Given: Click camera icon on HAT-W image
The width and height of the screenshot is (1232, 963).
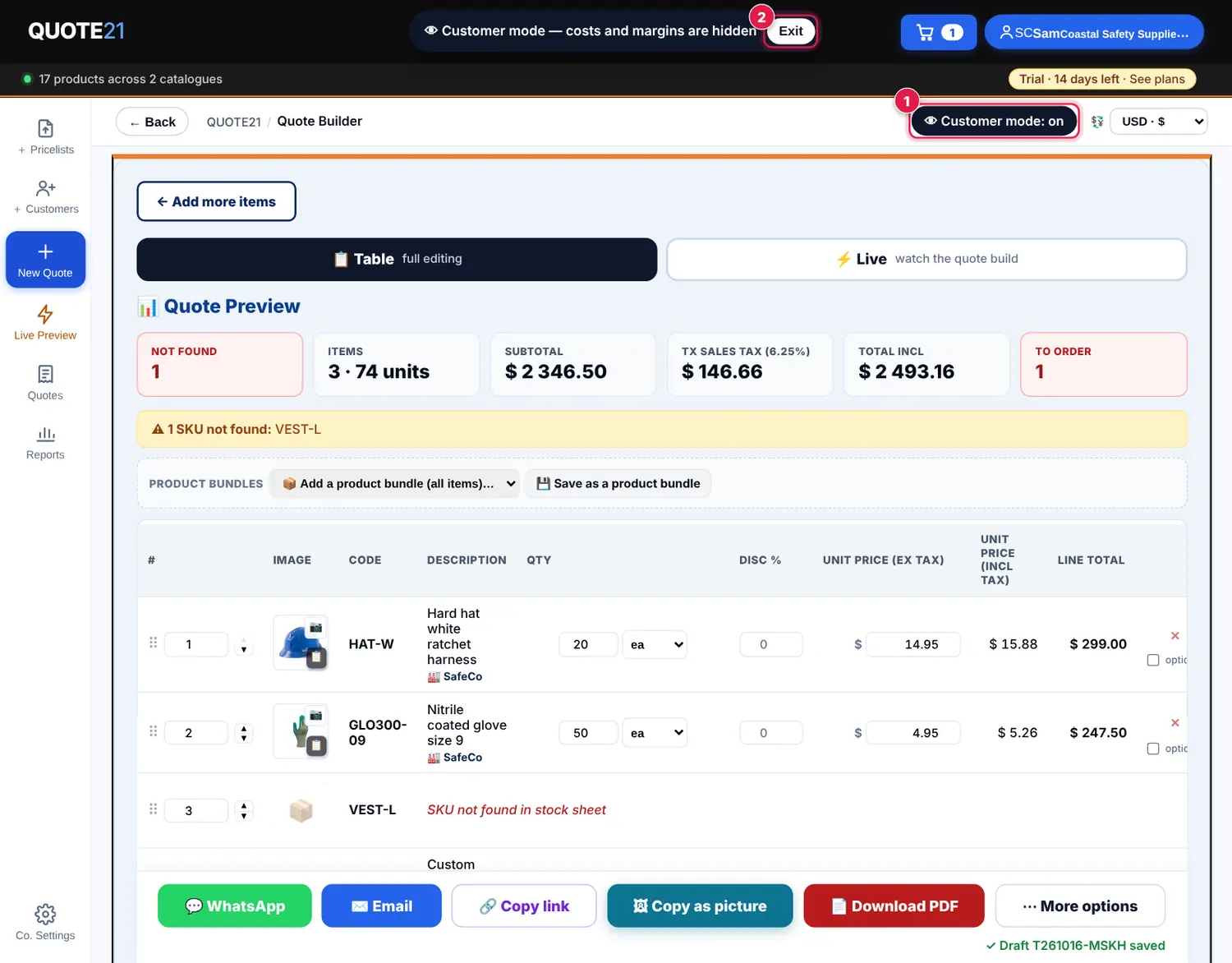Looking at the screenshot, I should click(315, 628).
